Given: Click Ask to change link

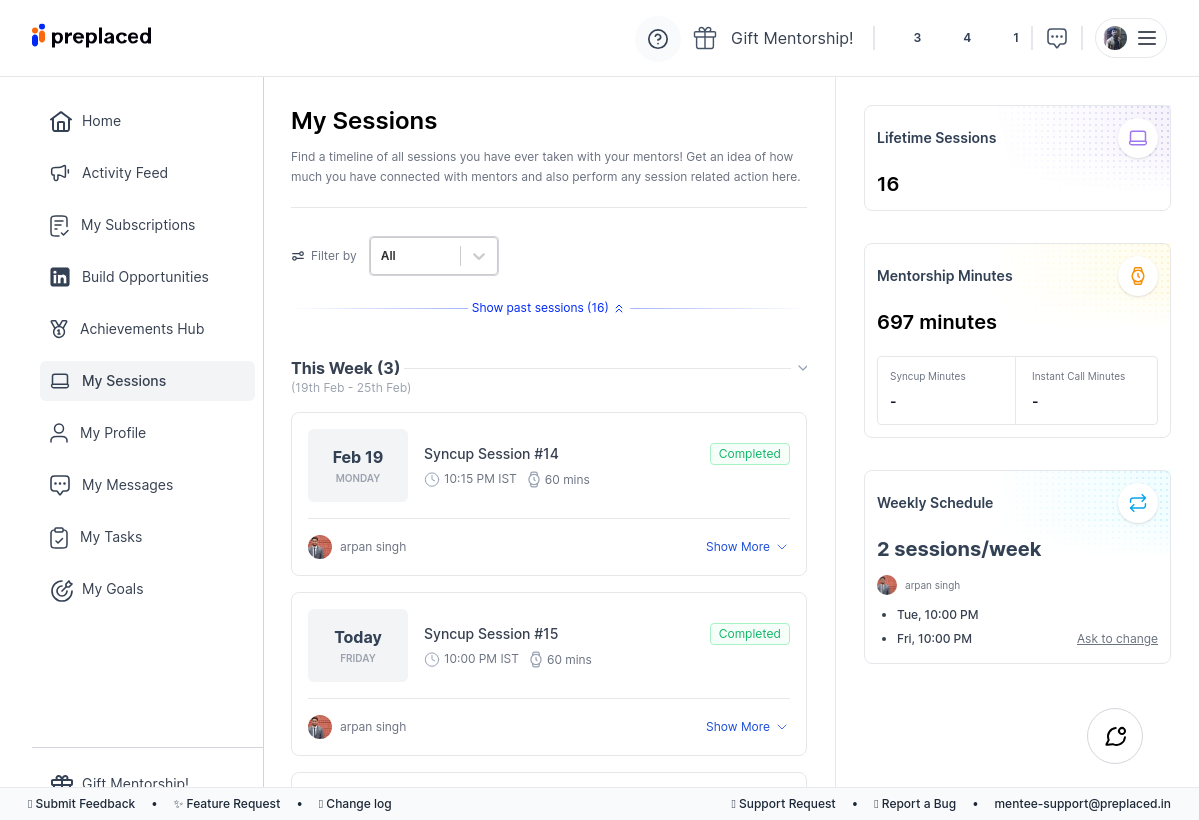Looking at the screenshot, I should click(1117, 639).
